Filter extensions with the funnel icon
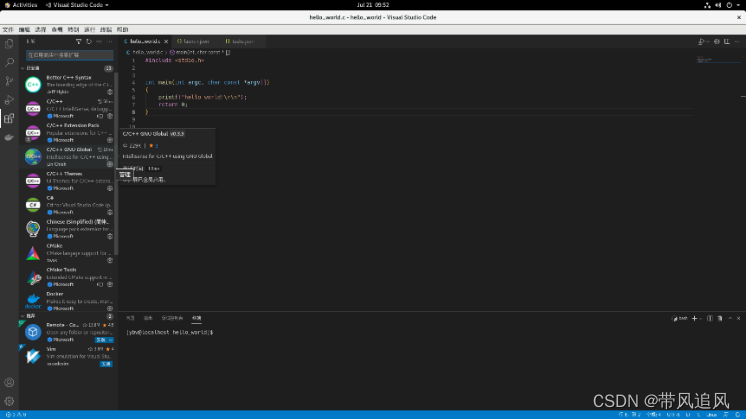 tap(79, 41)
